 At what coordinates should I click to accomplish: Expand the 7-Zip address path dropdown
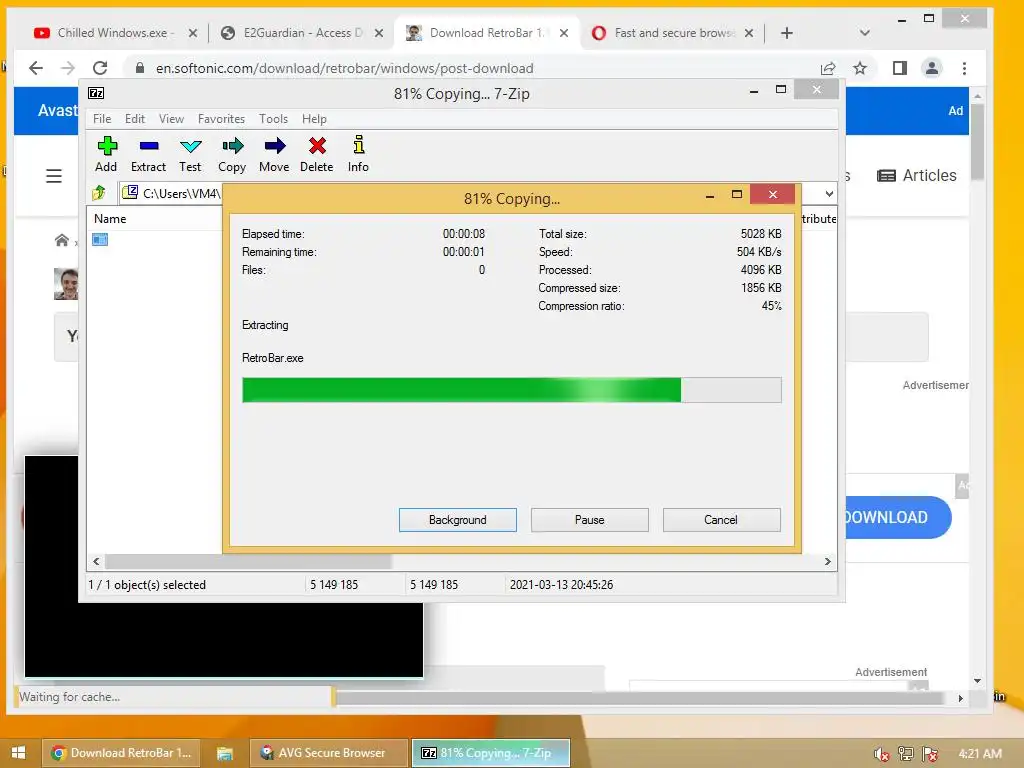point(829,193)
